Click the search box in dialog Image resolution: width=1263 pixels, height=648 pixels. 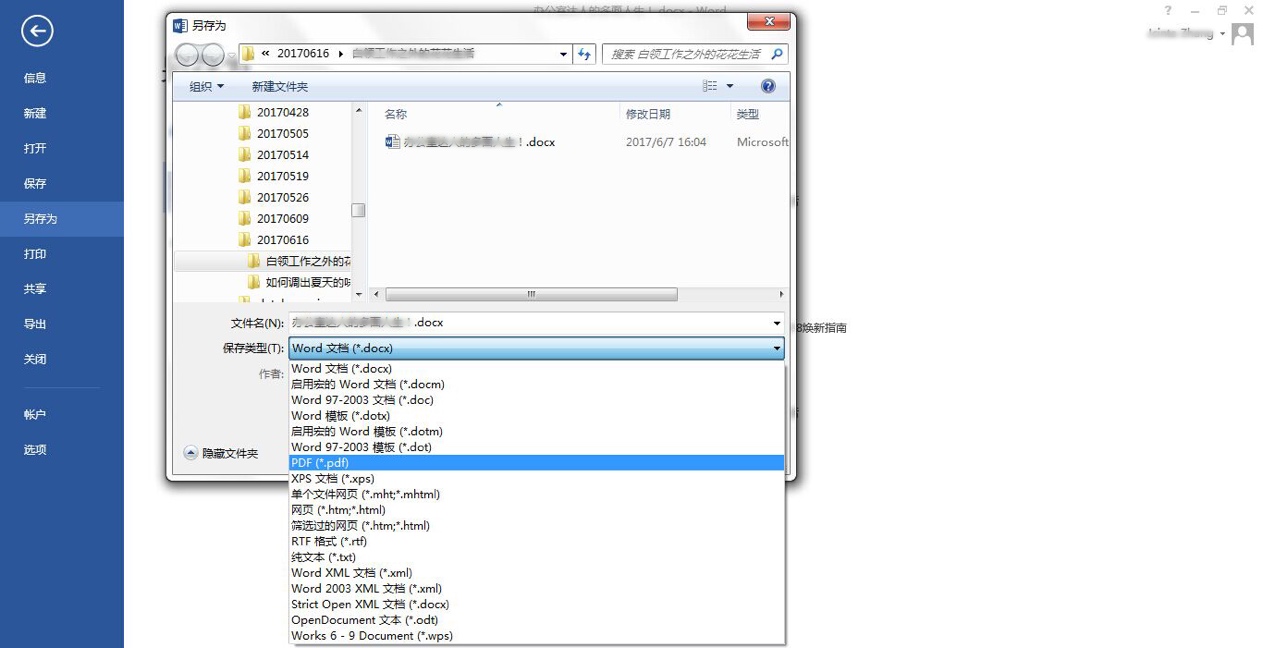point(695,54)
